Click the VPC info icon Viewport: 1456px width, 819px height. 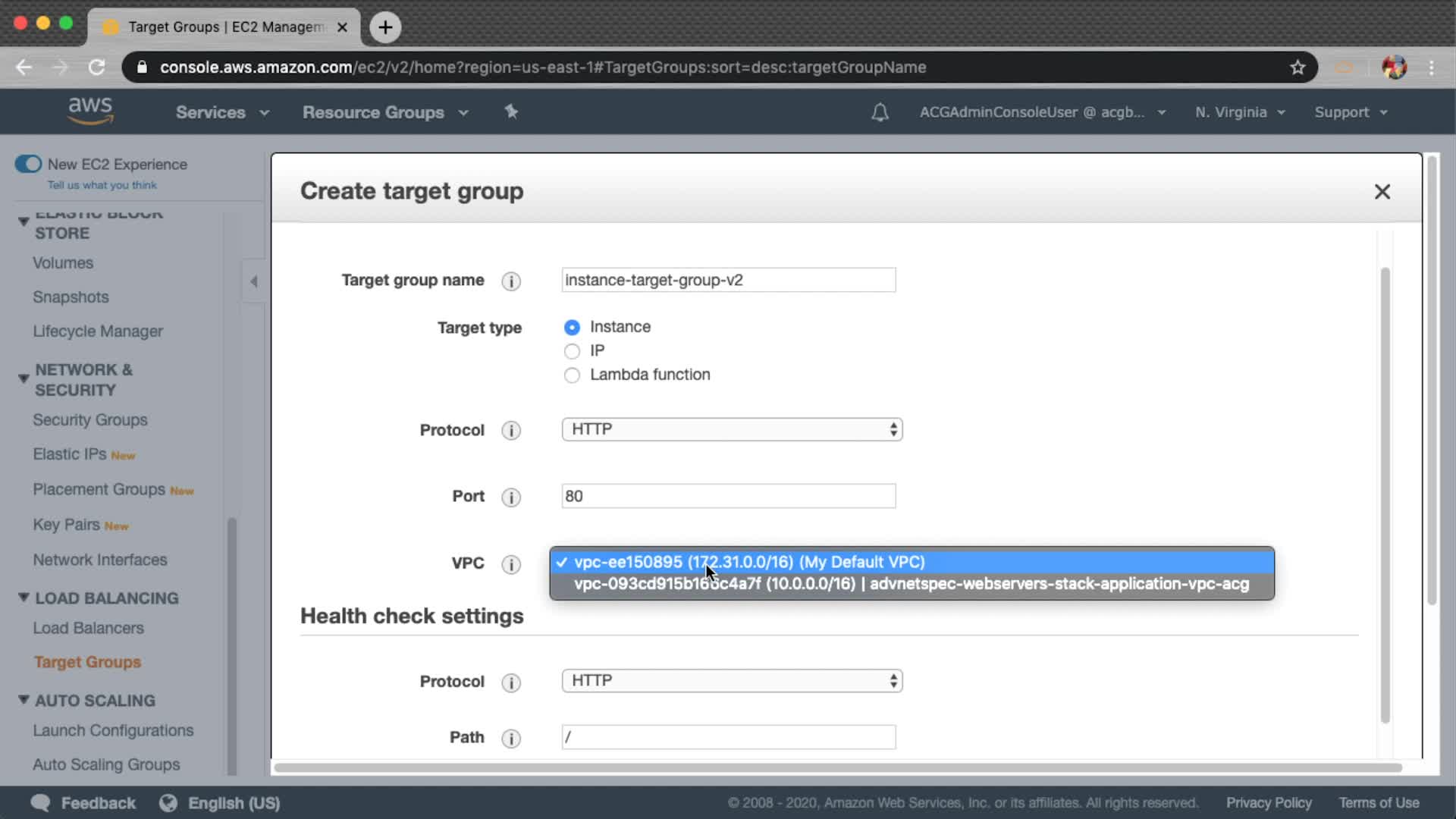511,564
